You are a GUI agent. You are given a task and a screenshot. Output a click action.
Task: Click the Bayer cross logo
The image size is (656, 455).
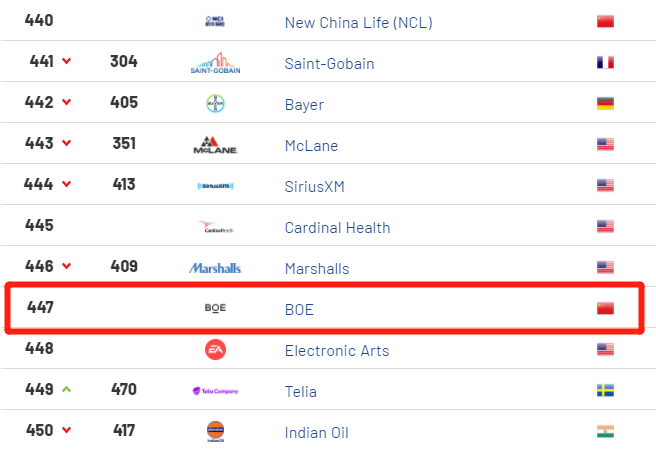(x=215, y=103)
